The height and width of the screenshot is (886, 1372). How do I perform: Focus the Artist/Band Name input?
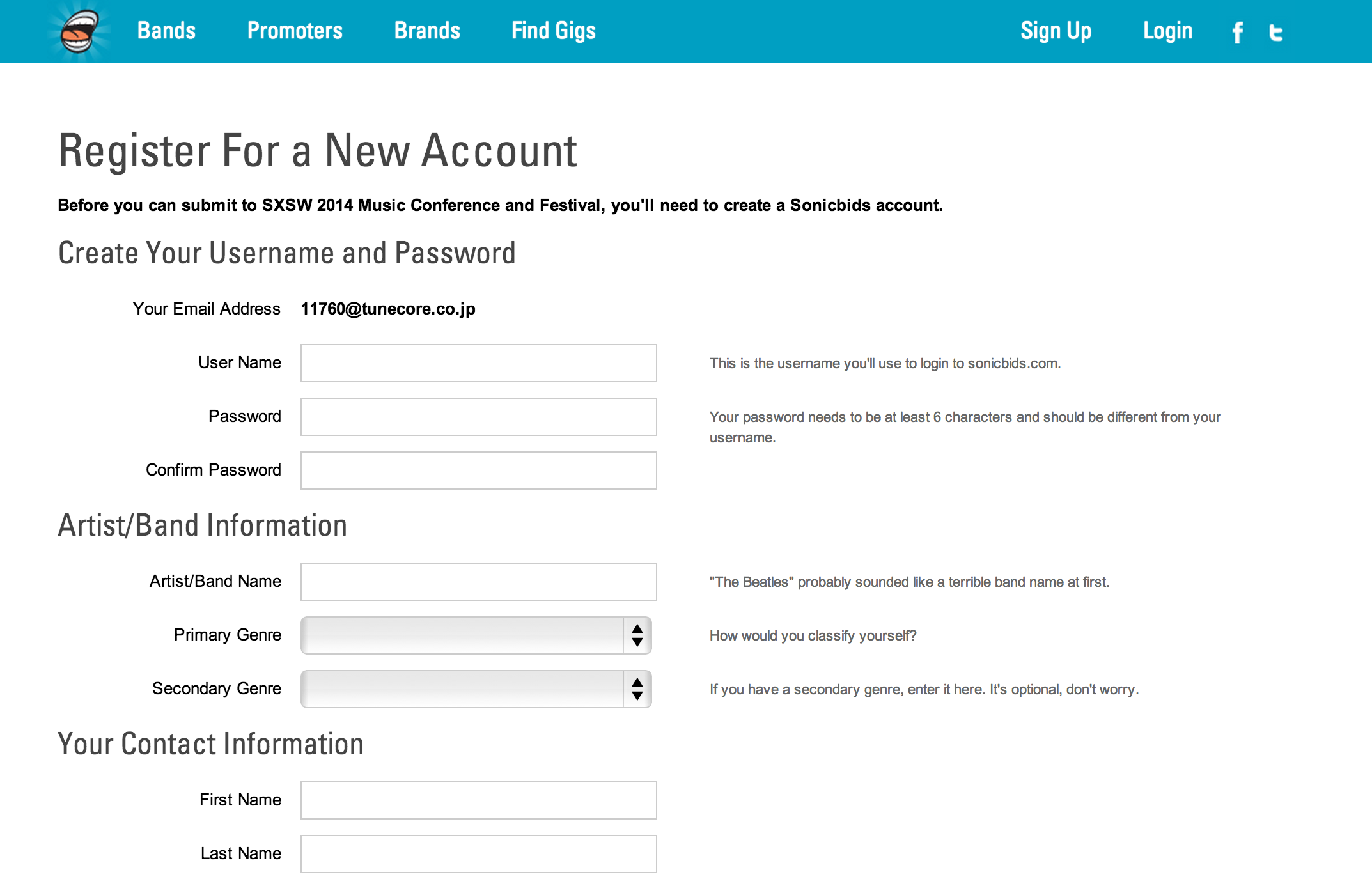(x=478, y=582)
